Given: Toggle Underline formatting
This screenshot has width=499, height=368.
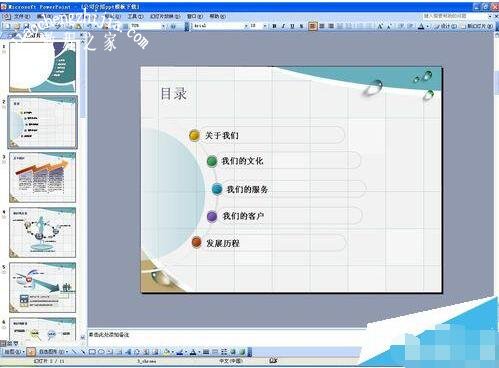Looking at the screenshot, I should [x=292, y=26].
